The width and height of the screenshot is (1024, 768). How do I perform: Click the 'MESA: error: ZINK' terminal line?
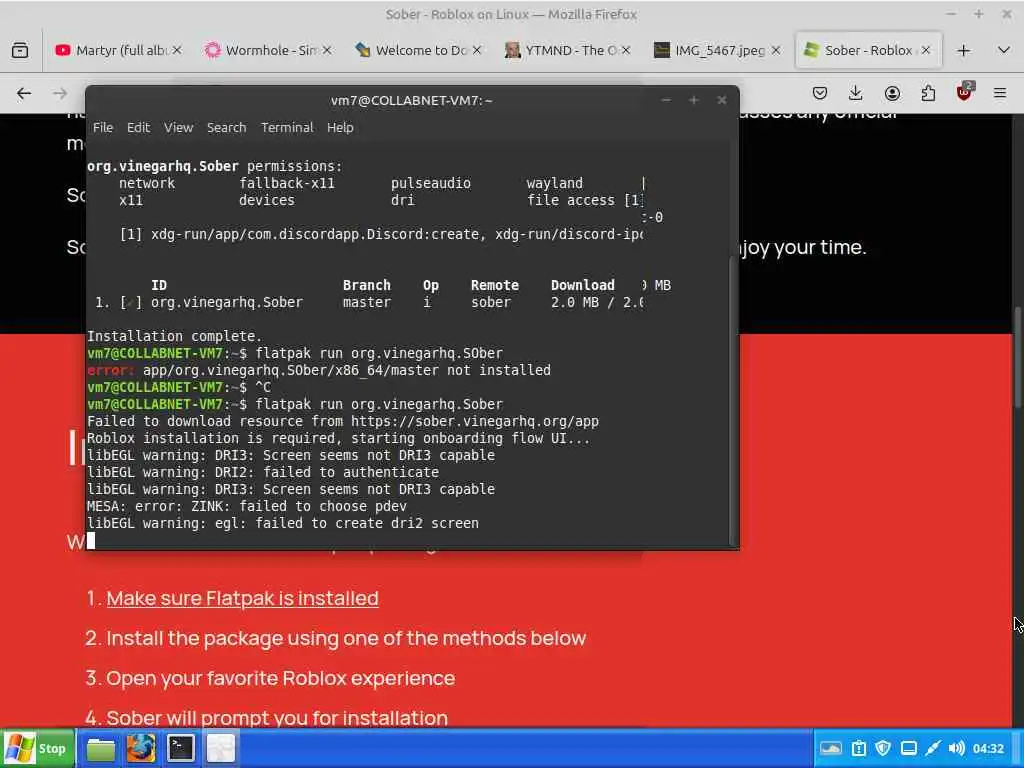click(x=247, y=506)
